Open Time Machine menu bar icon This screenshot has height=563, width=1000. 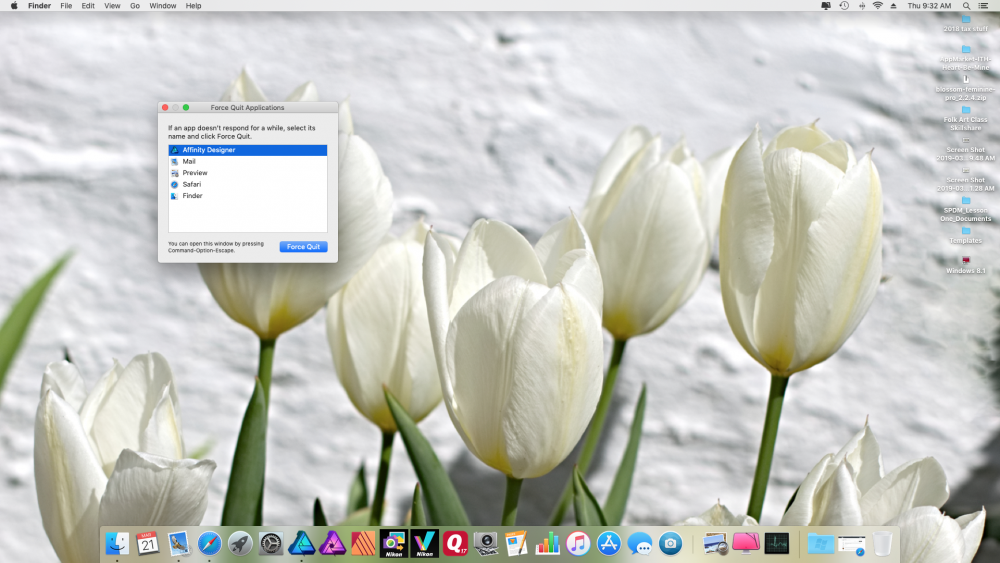click(844, 6)
